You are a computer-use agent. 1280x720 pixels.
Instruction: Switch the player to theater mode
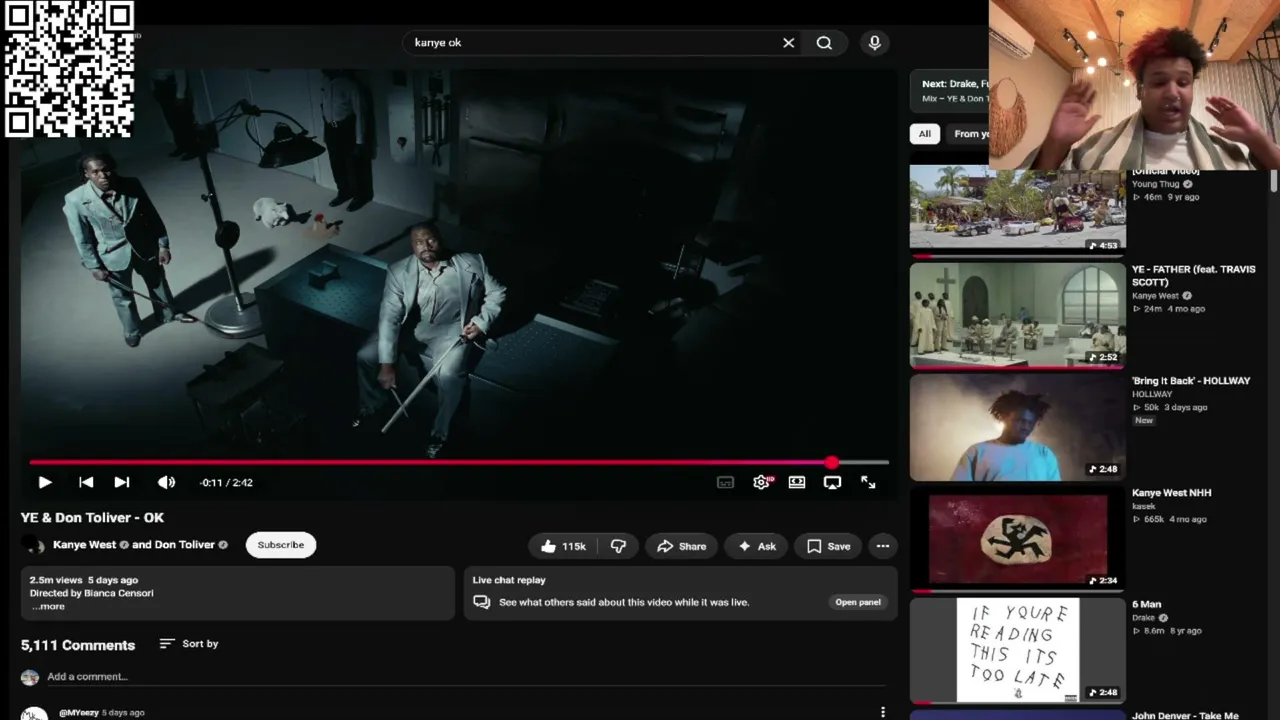[x=797, y=482]
